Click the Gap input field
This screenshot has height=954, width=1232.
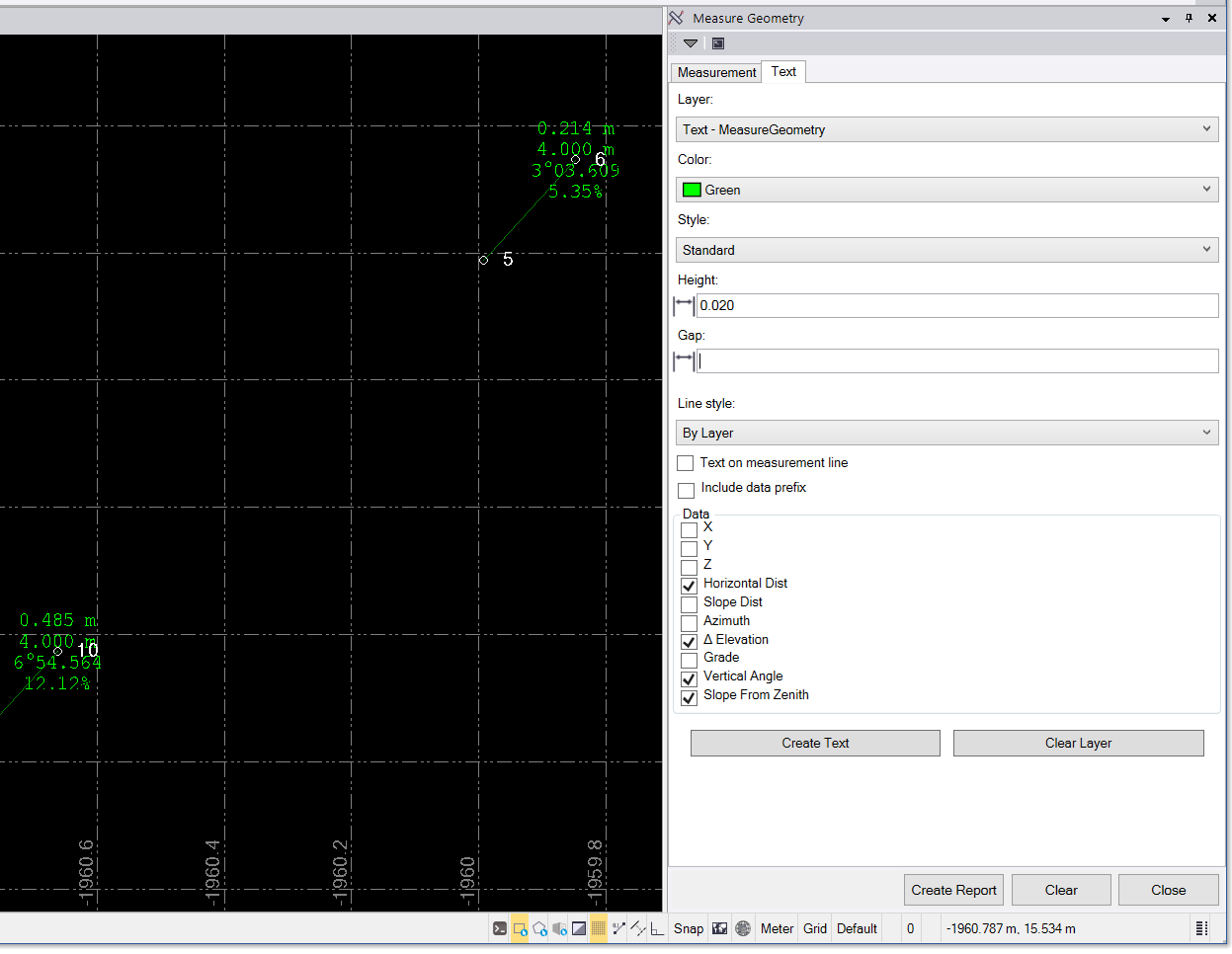coord(957,360)
